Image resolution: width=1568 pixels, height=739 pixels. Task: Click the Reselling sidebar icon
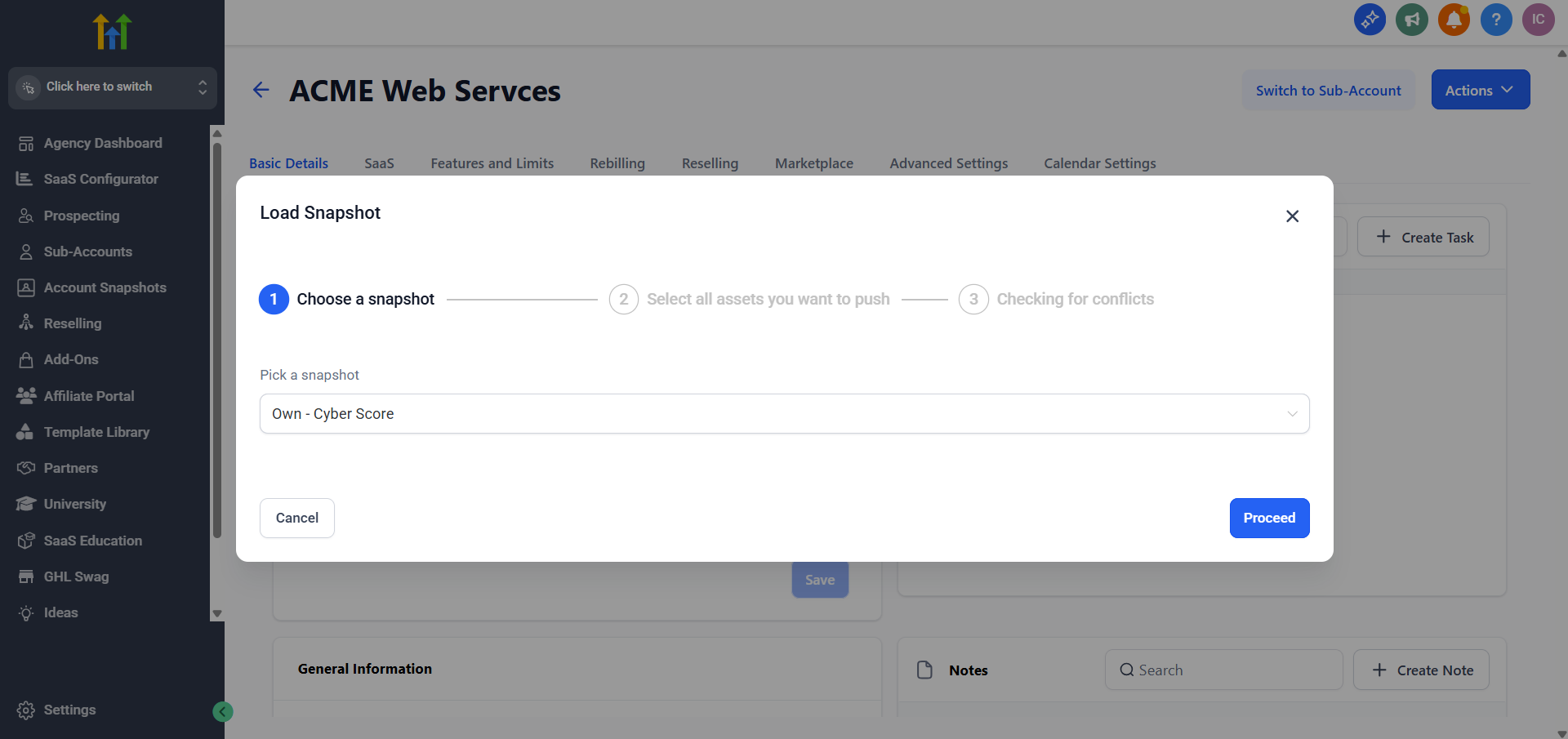click(x=26, y=323)
